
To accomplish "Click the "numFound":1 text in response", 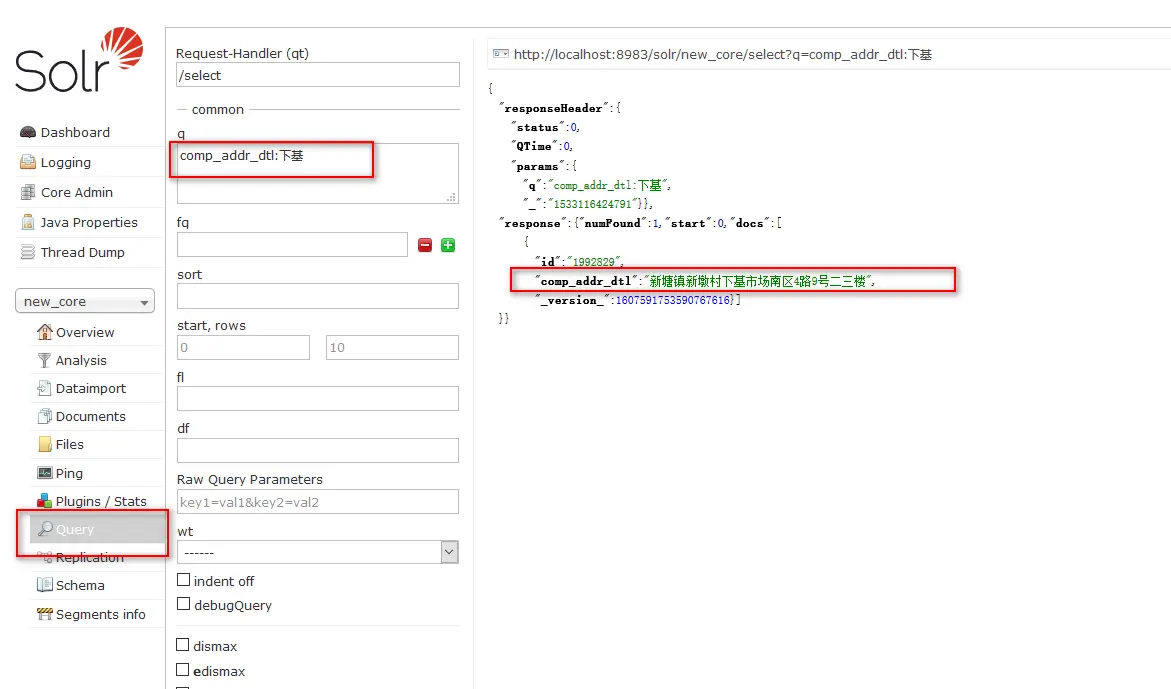I will pyautogui.click(x=619, y=223).
